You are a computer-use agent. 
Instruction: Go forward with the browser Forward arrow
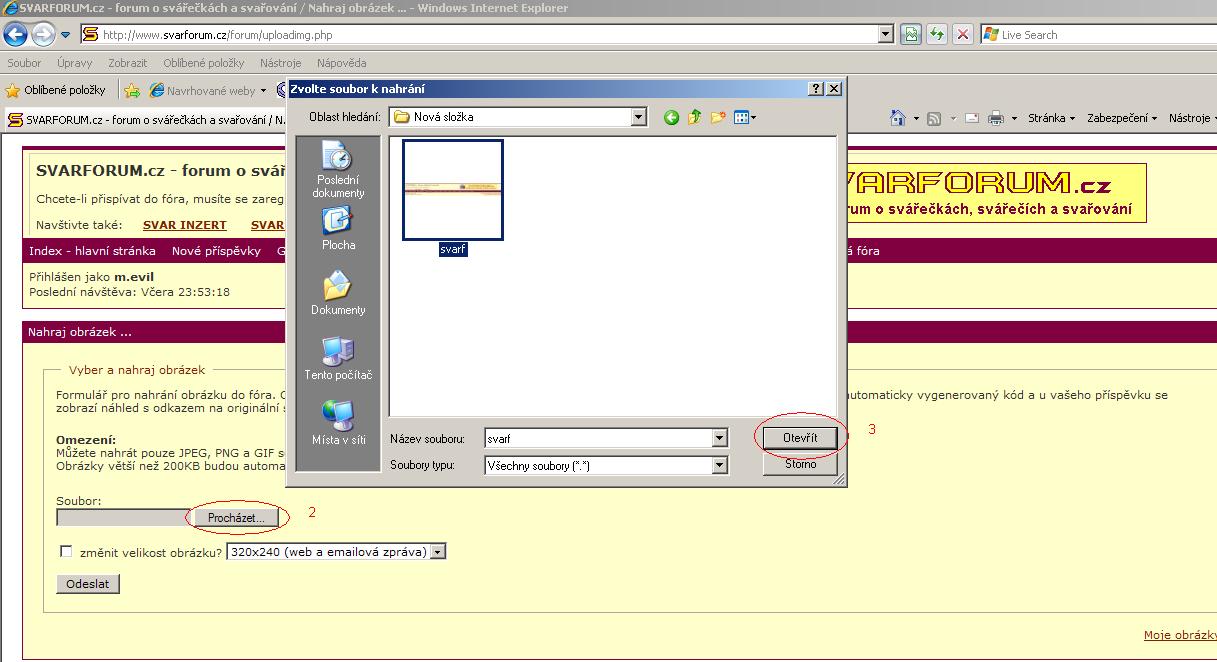point(43,35)
